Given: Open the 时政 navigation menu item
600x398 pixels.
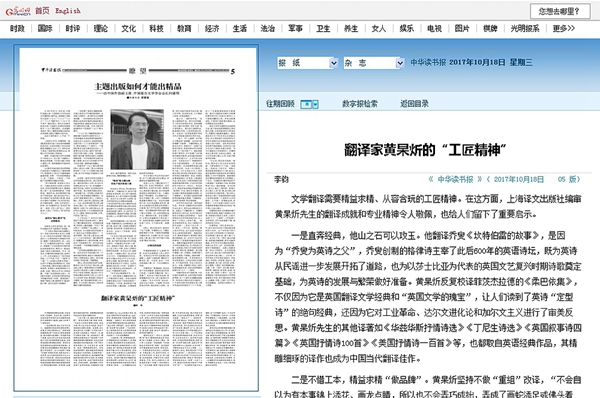Looking at the screenshot, I should pyautogui.click(x=17, y=28).
